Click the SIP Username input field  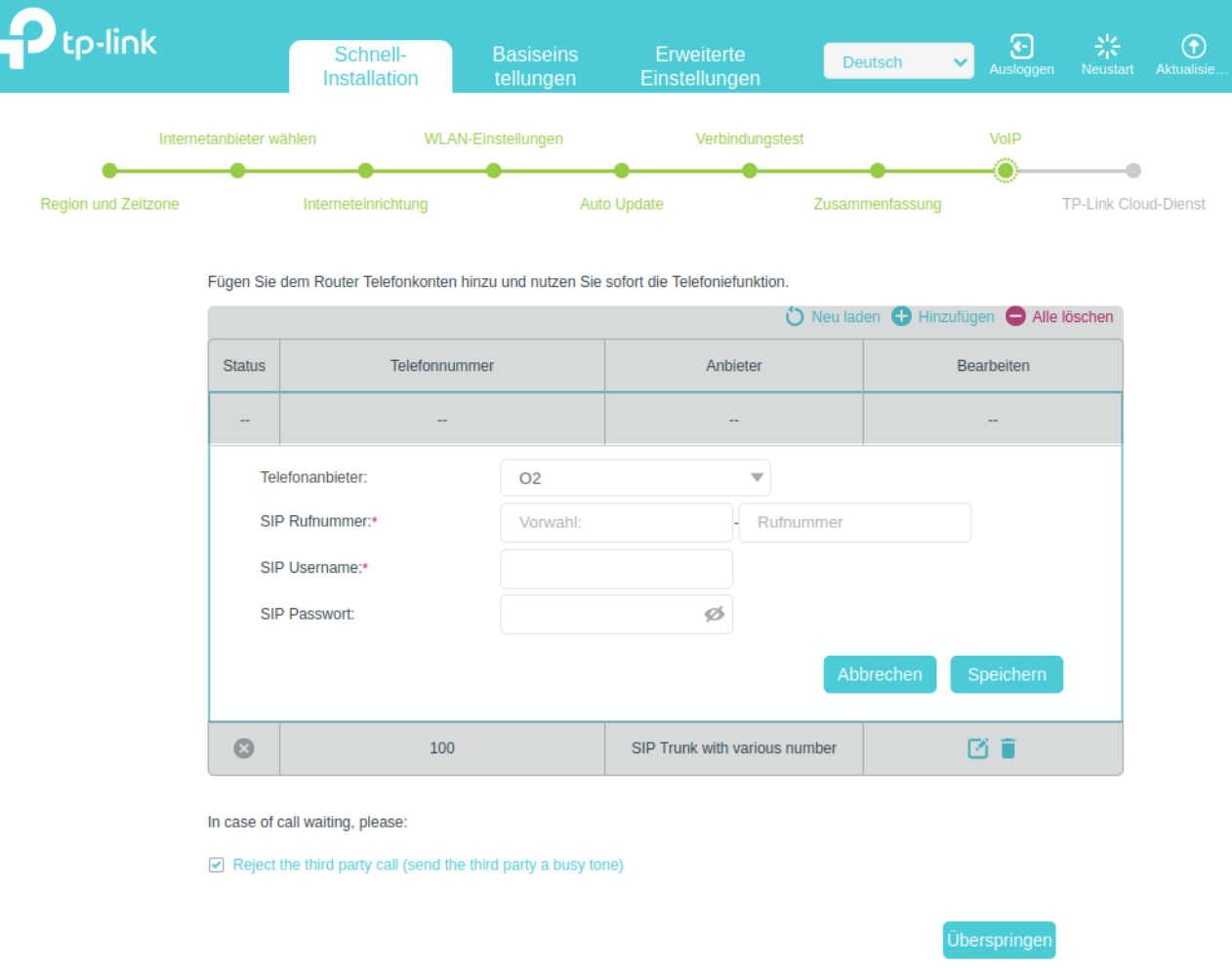click(616, 569)
